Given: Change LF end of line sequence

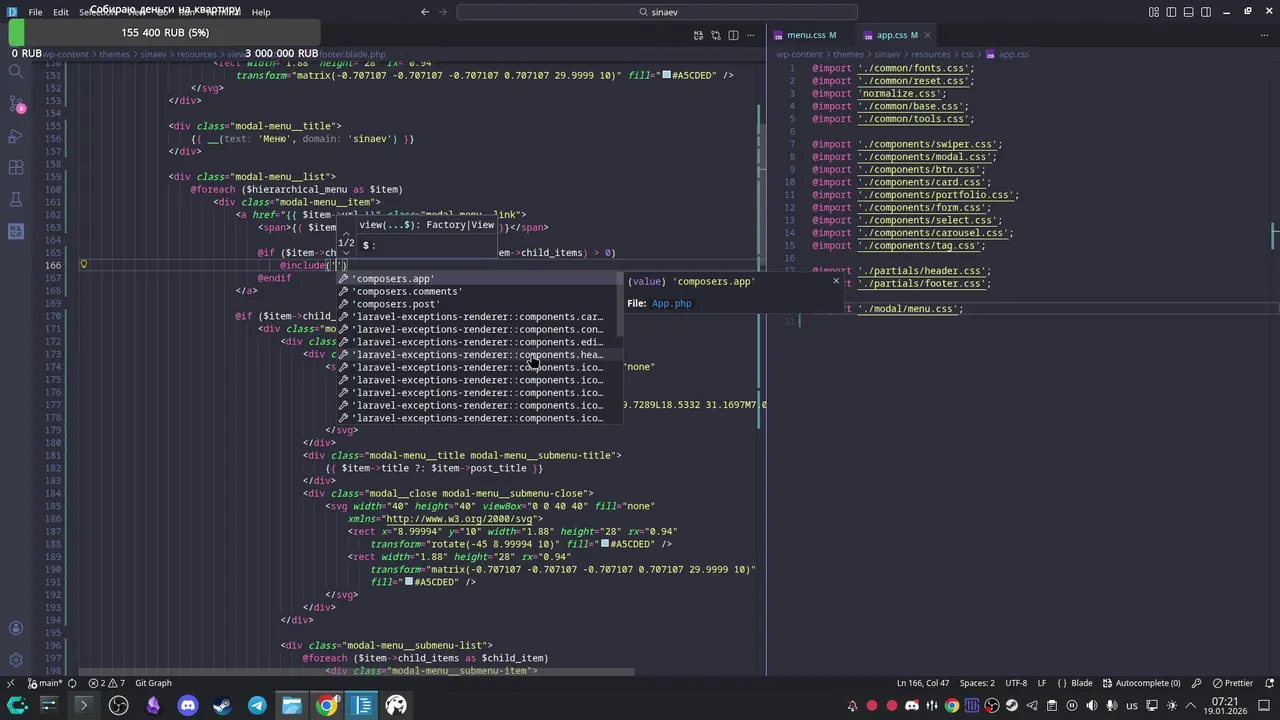Looking at the screenshot, I should pos(1042,683).
